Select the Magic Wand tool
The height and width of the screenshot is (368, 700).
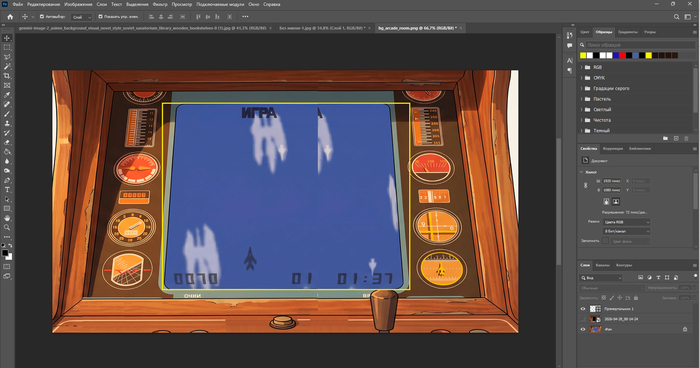(x=7, y=67)
